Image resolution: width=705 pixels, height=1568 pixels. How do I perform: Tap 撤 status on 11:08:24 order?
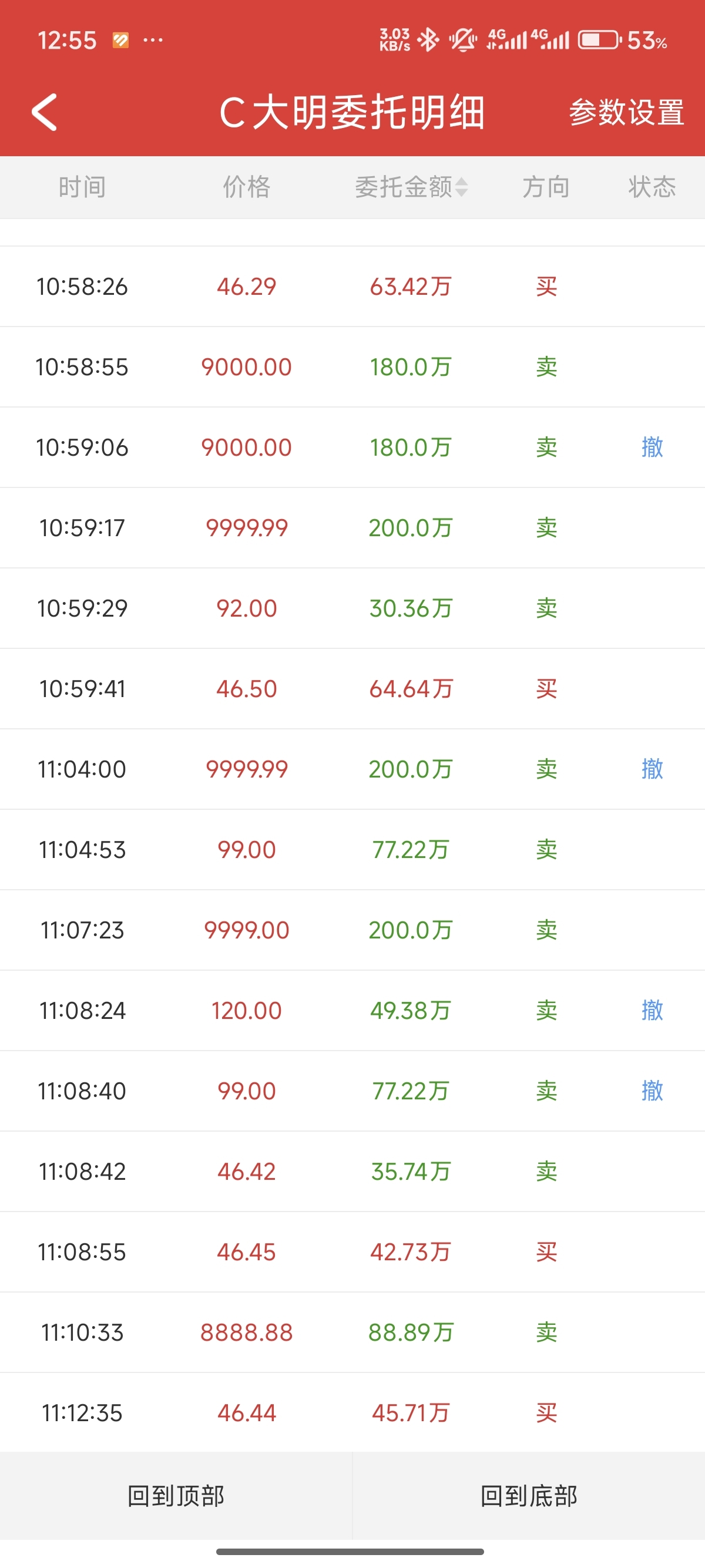point(652,1011)
